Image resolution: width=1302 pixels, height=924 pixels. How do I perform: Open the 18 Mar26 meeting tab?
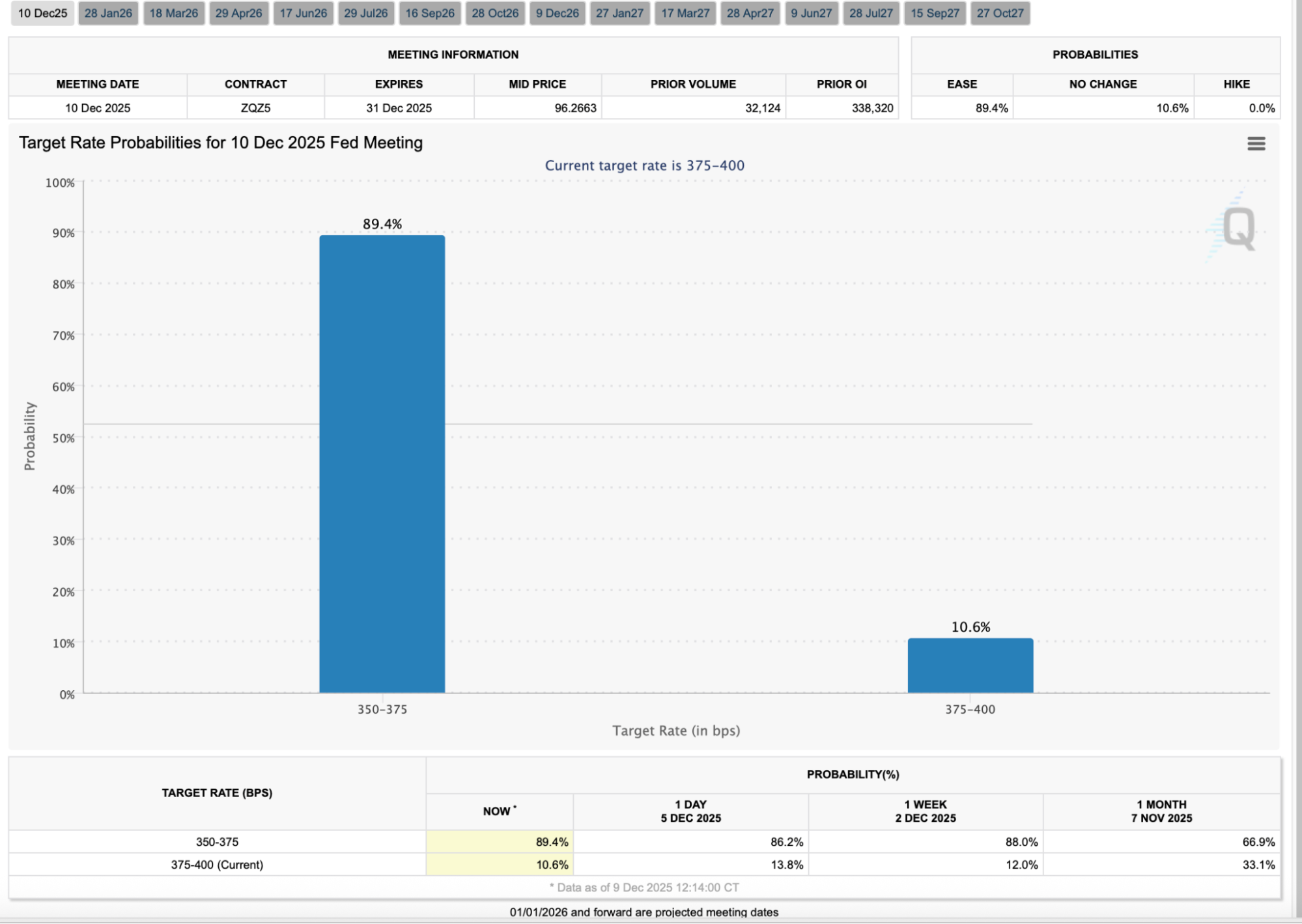(x=174, y=13)
